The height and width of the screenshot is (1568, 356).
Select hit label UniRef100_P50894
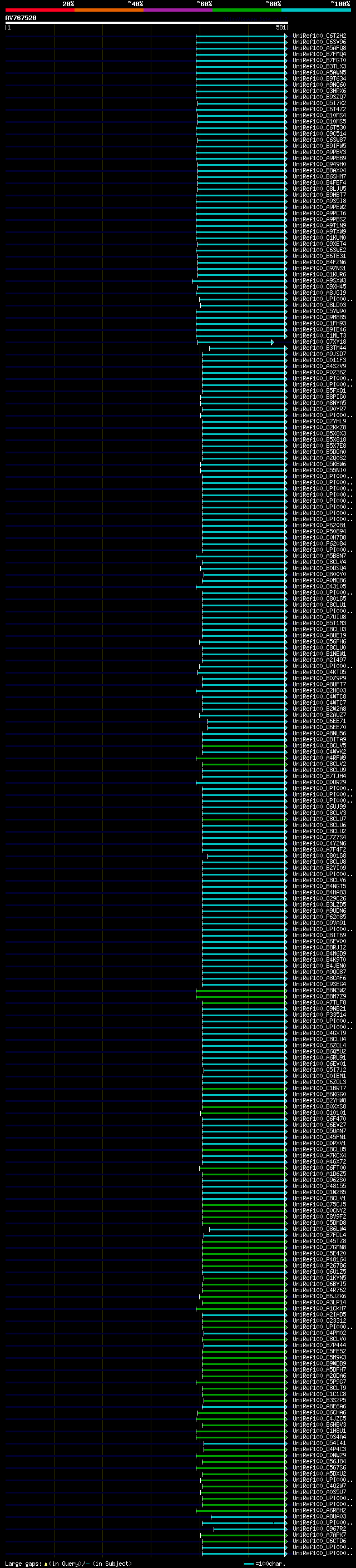(x=319, y=531)
